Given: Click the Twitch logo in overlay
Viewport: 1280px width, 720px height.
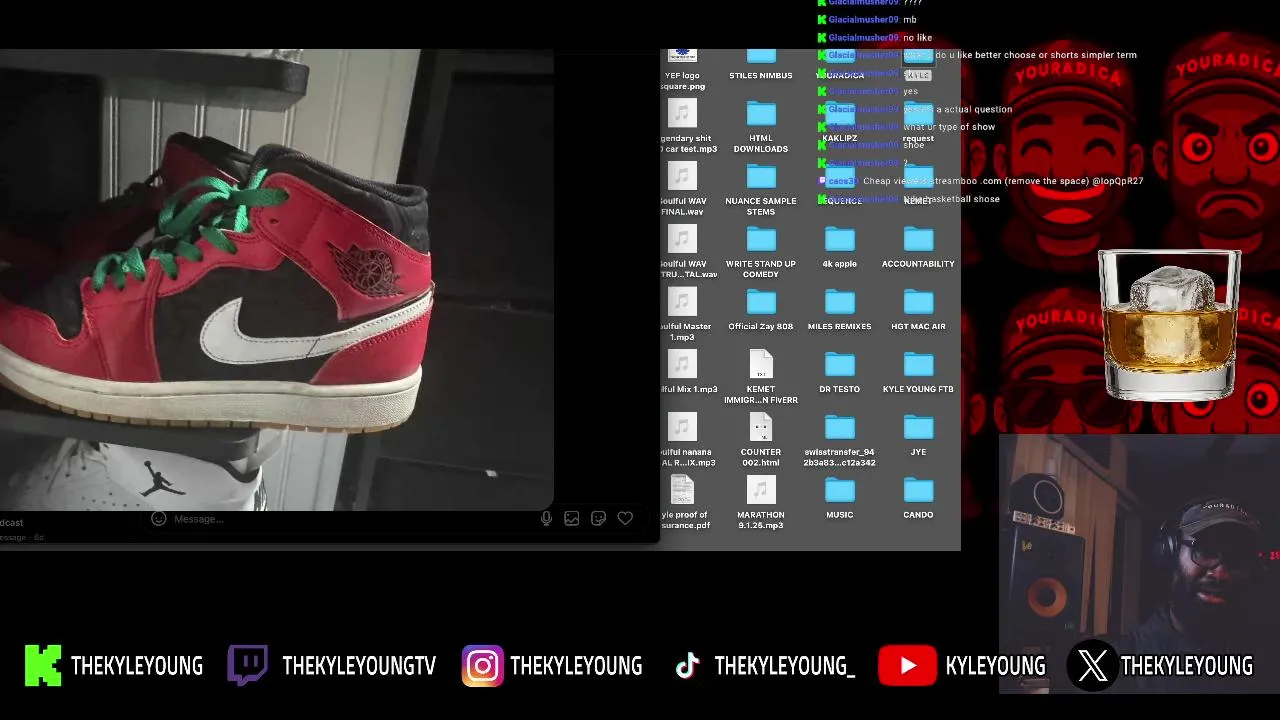Looking at the screenshot, I should pyautogui.click(x=247, y=666).
